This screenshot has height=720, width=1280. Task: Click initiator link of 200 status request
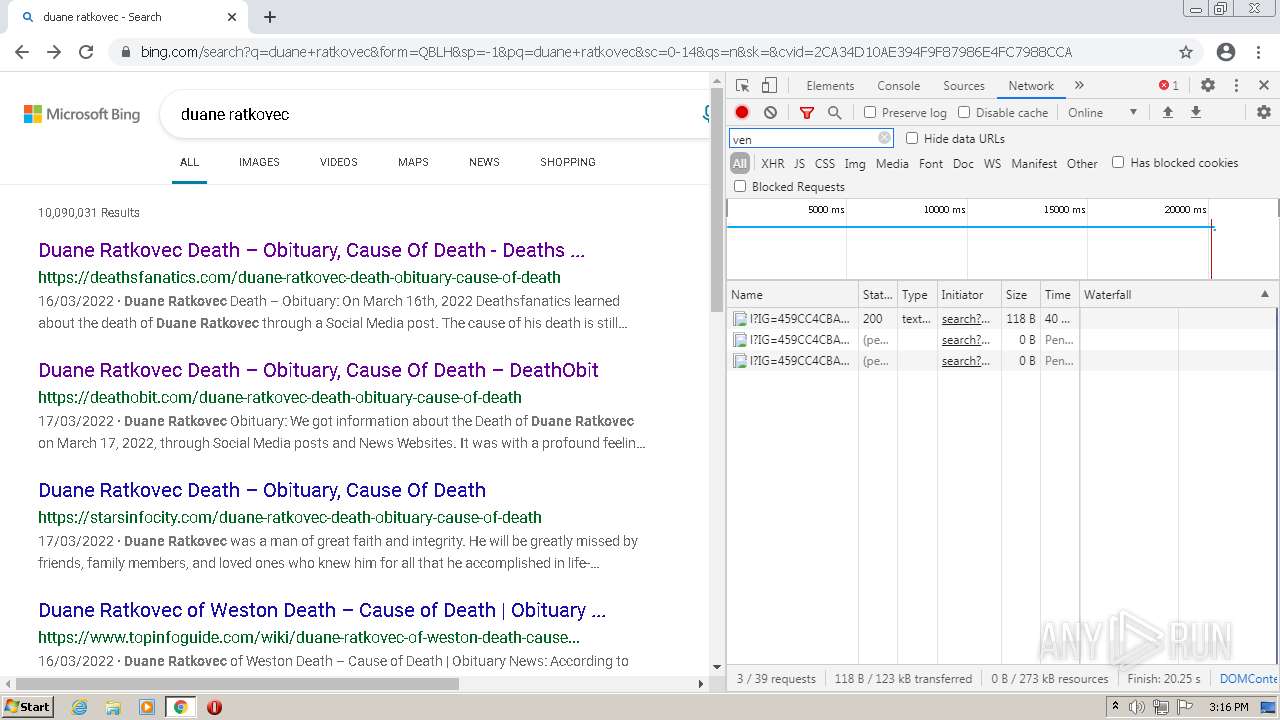pyautogui.click(x=966, y=319)
